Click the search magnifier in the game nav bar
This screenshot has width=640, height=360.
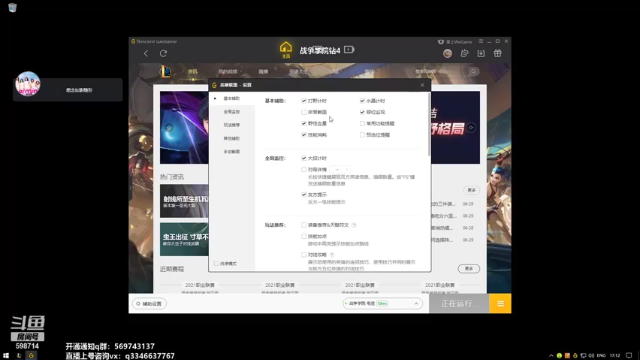pos(473,71)
